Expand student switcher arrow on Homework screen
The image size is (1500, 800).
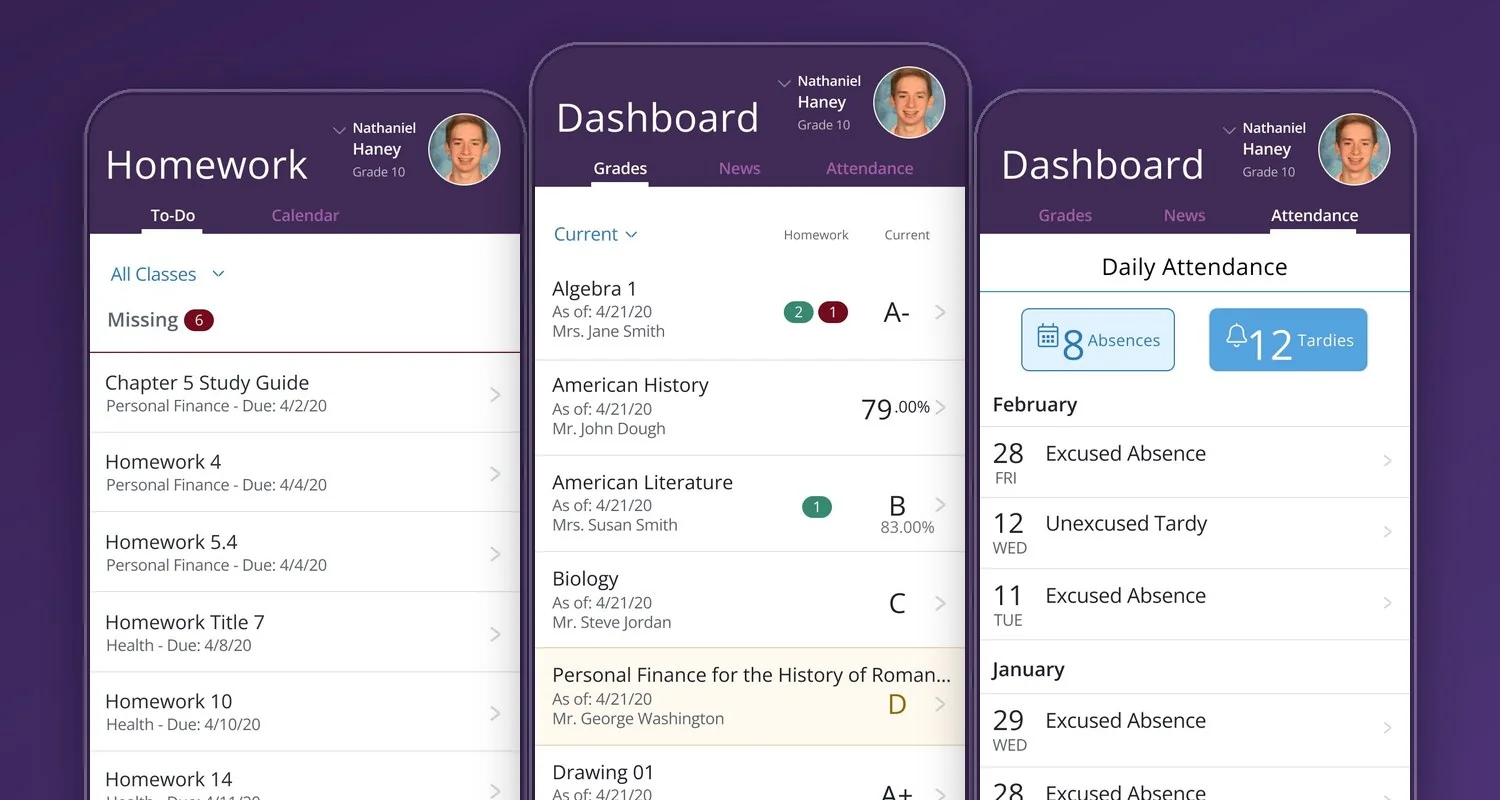click(x=339, y=130)
